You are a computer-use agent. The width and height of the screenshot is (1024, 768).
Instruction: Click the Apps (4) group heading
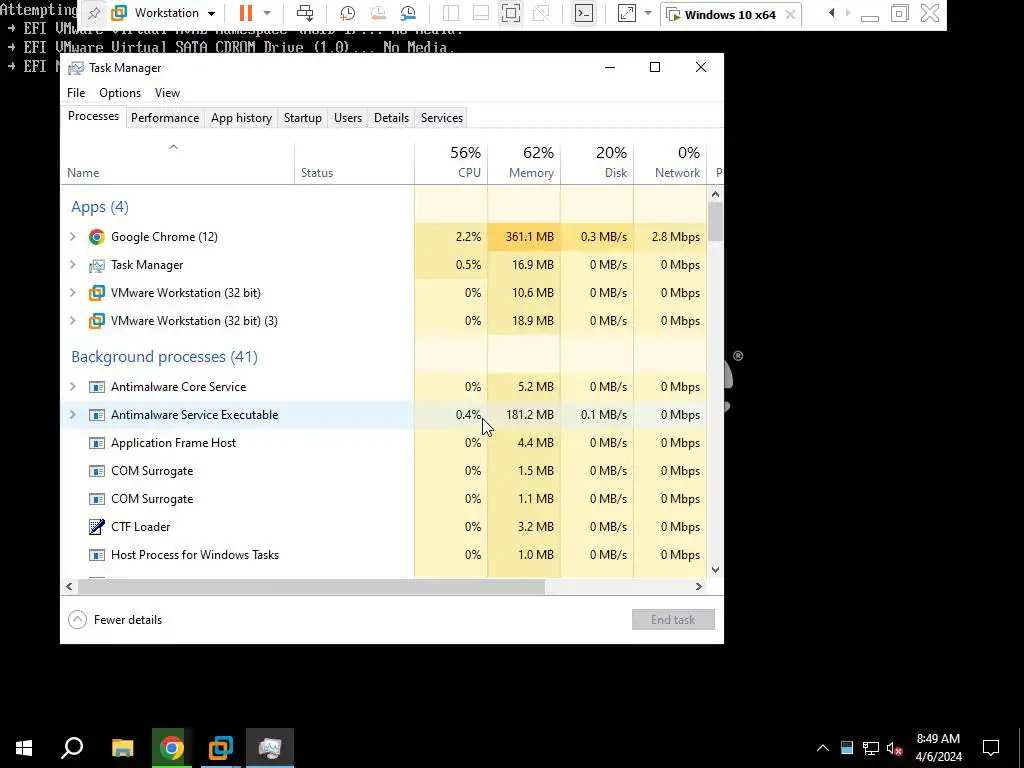[100, 207]
